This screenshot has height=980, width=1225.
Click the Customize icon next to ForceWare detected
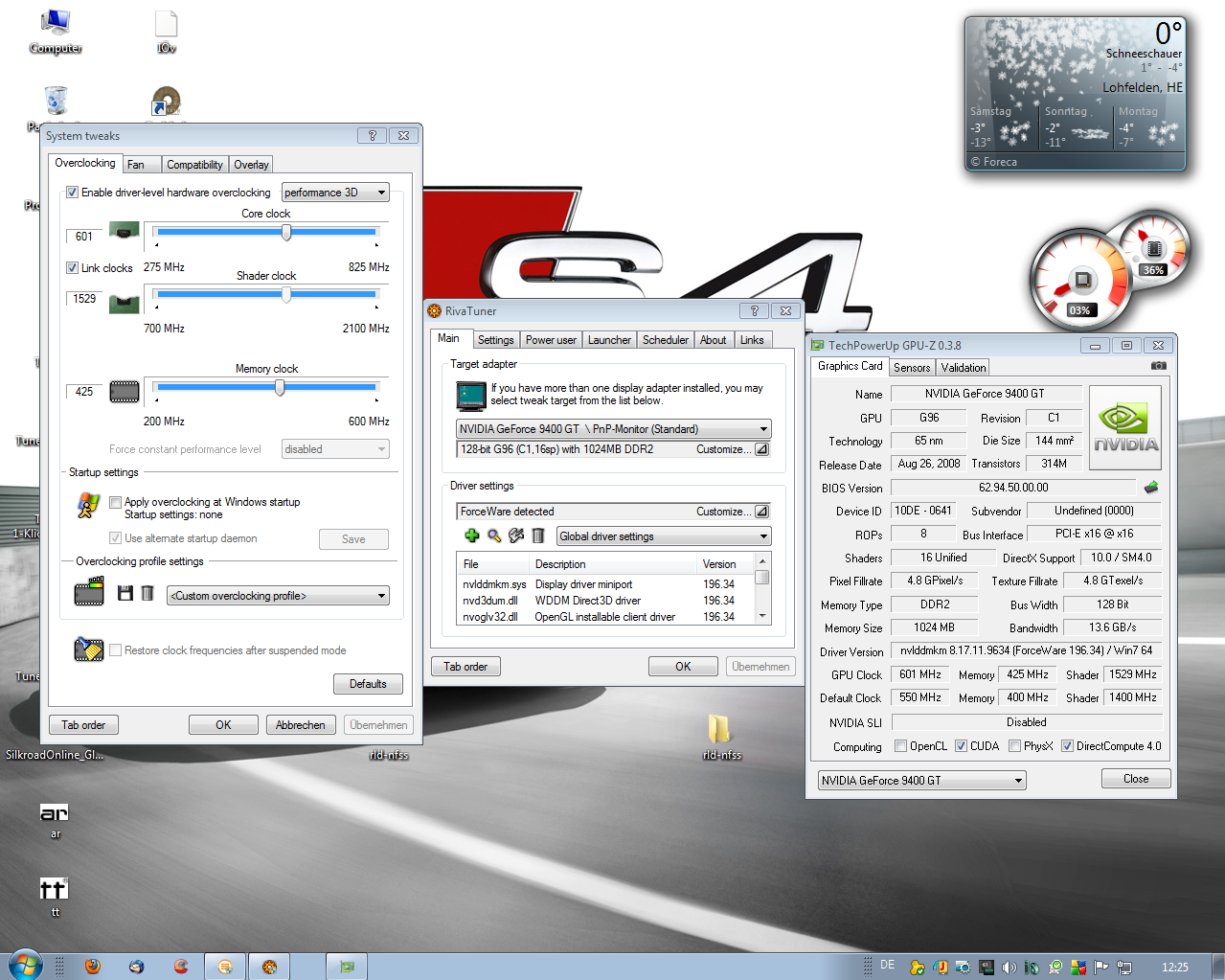(761, 512)
